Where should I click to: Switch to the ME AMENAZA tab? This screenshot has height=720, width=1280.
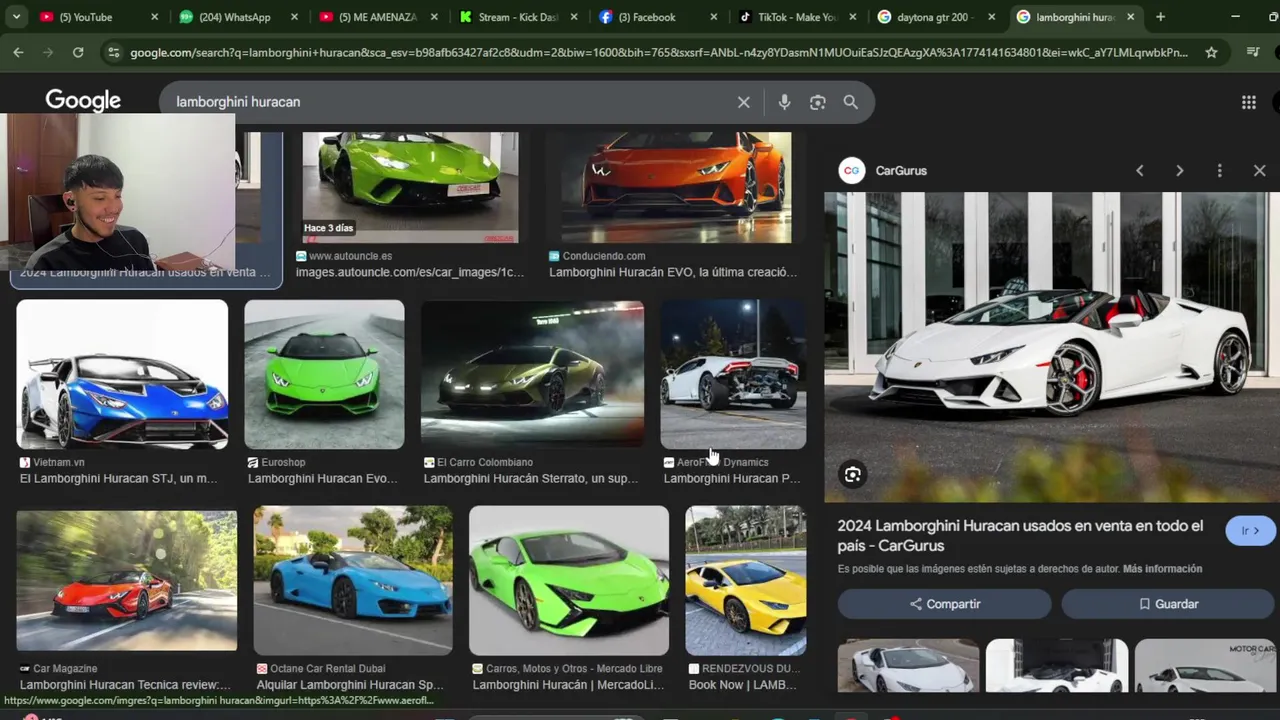[x=377, y=17]
